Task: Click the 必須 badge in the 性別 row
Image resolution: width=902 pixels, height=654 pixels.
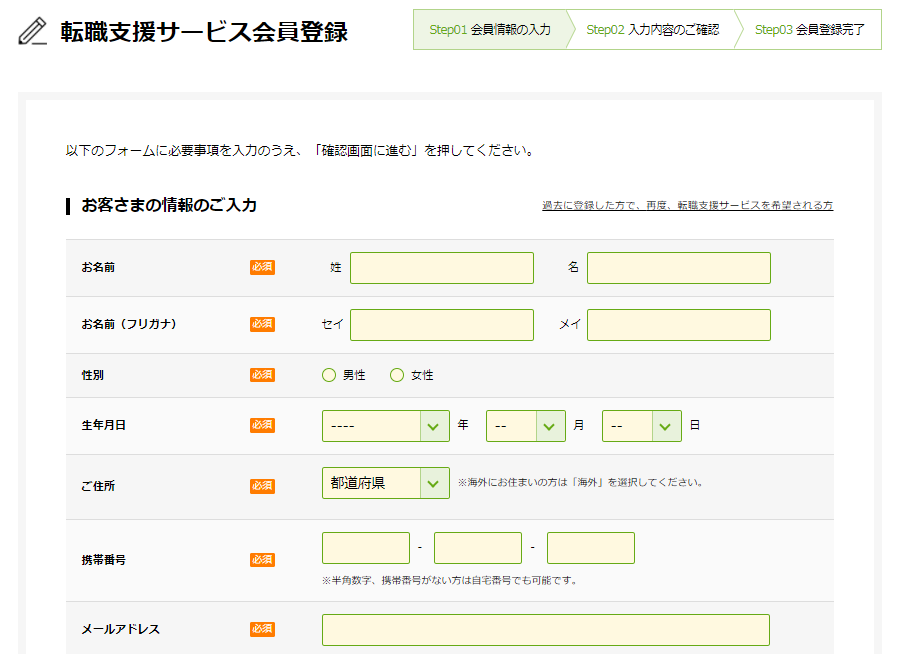Action: (x=262, y=375)
